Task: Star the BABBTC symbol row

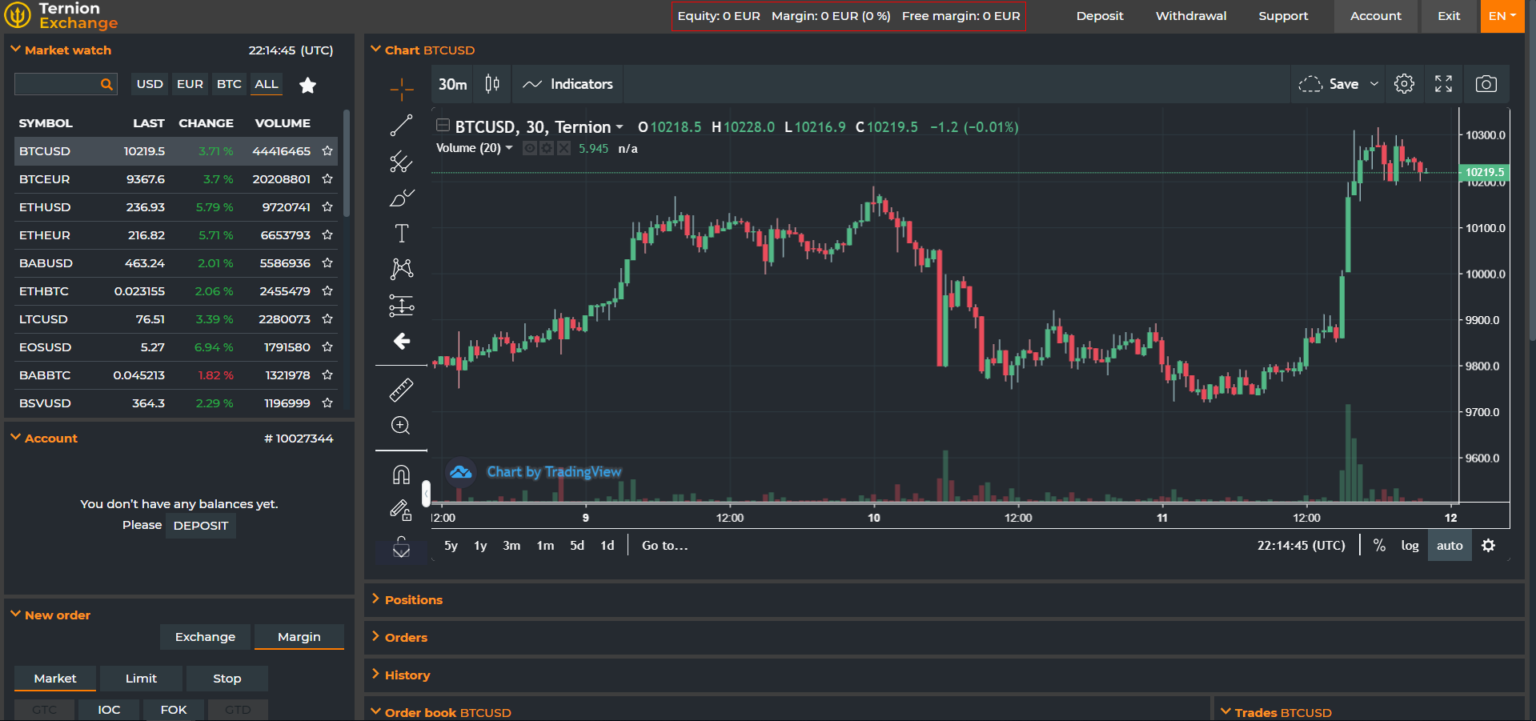Action: (x=327, y=375)
